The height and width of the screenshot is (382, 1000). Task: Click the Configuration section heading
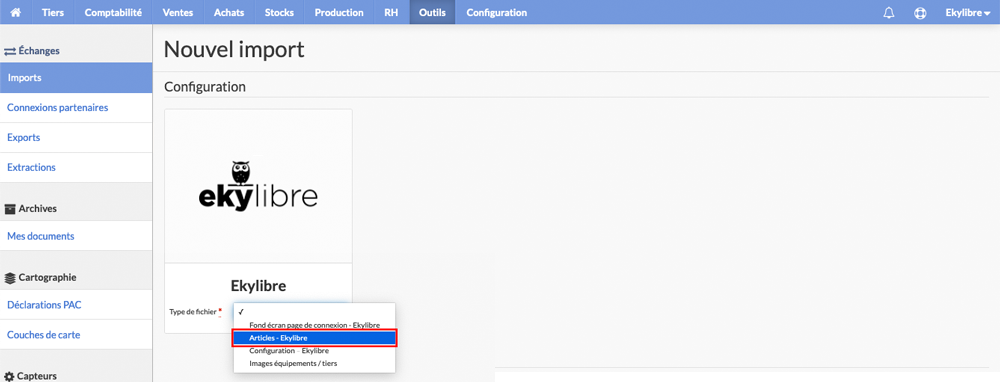205,86
